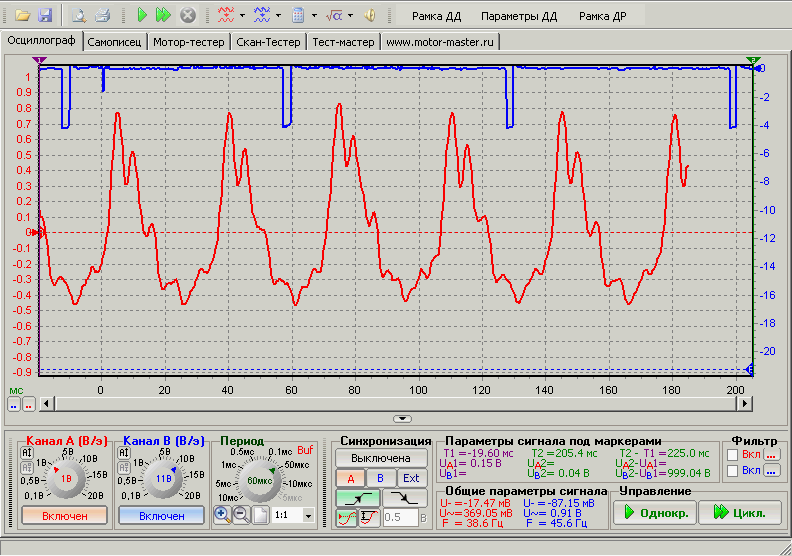Click the gray stop icon in the toolbar

(x=187, y=16)
